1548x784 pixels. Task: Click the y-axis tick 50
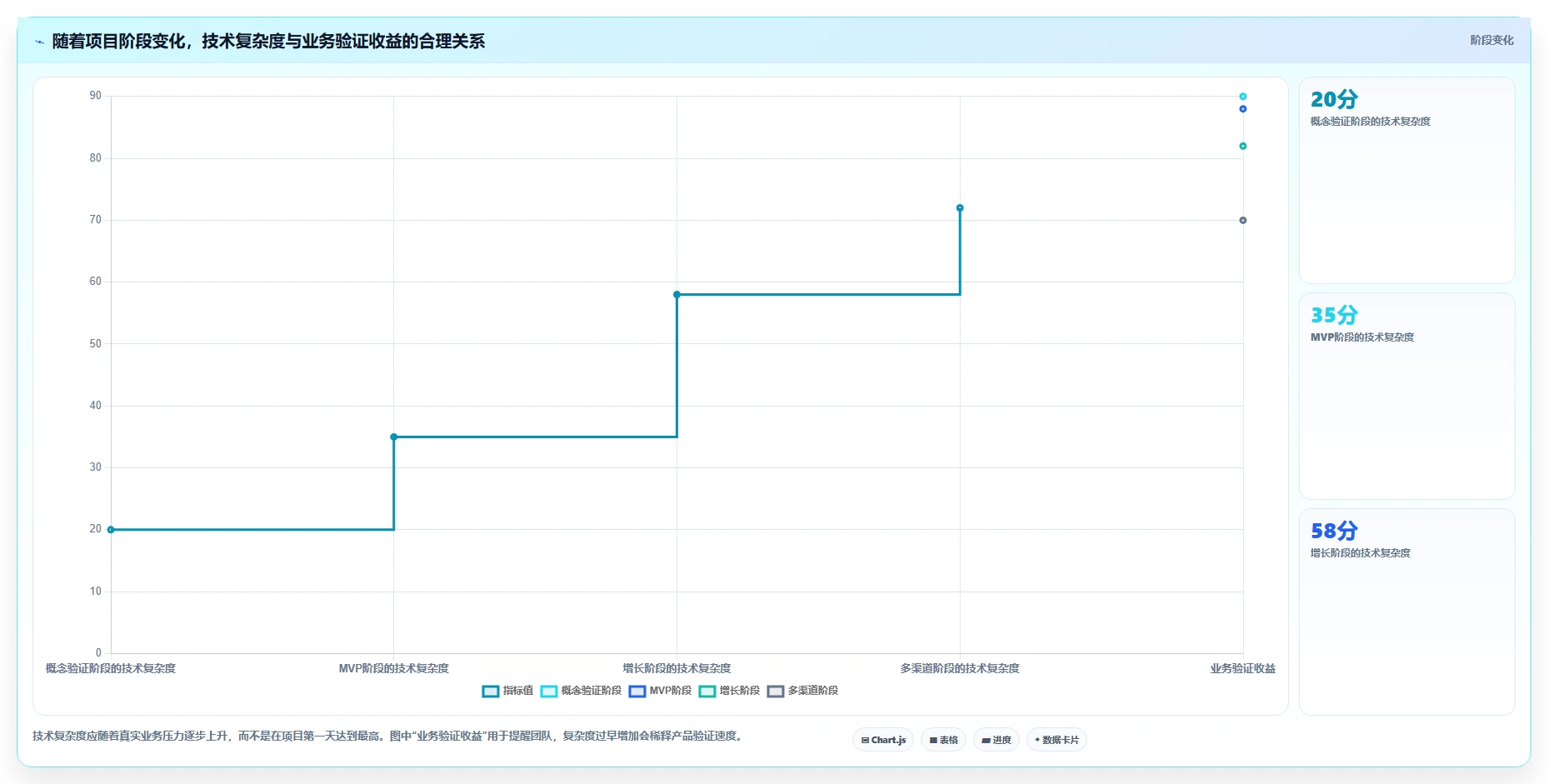[96, 343]
